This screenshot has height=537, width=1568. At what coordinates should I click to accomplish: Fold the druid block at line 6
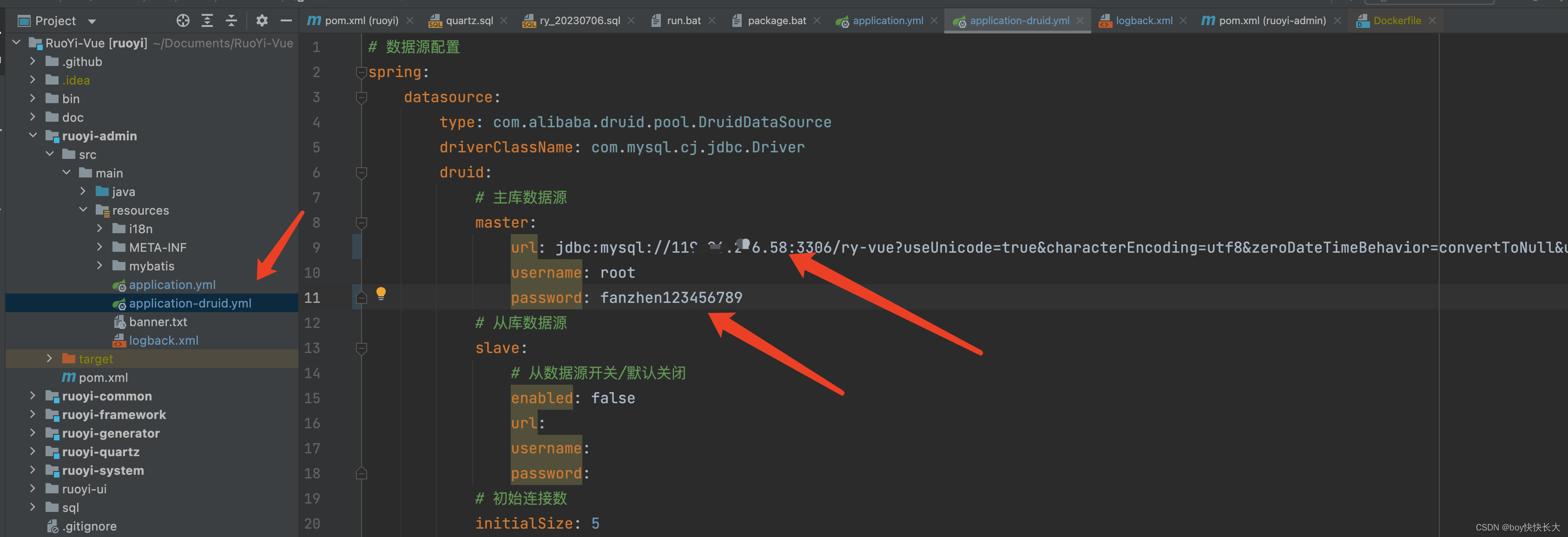(x=362, y=173)
